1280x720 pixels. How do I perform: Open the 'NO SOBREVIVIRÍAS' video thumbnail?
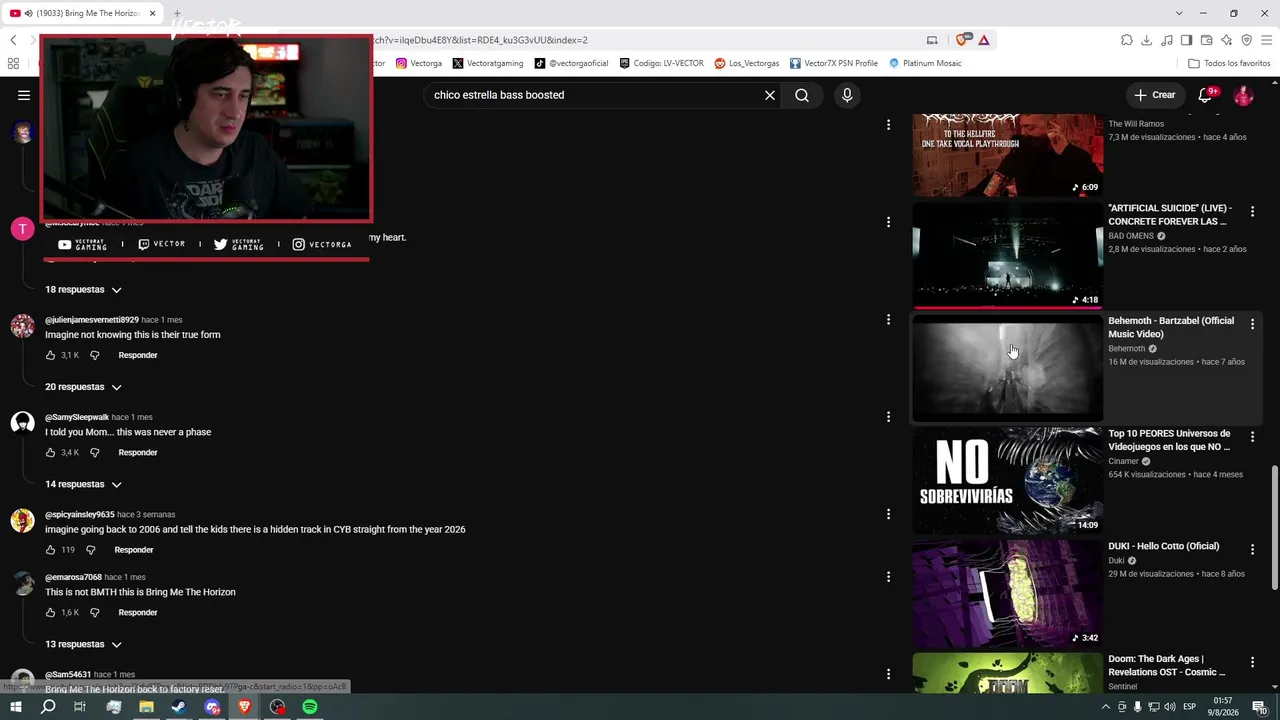[x=1008, y=480]
